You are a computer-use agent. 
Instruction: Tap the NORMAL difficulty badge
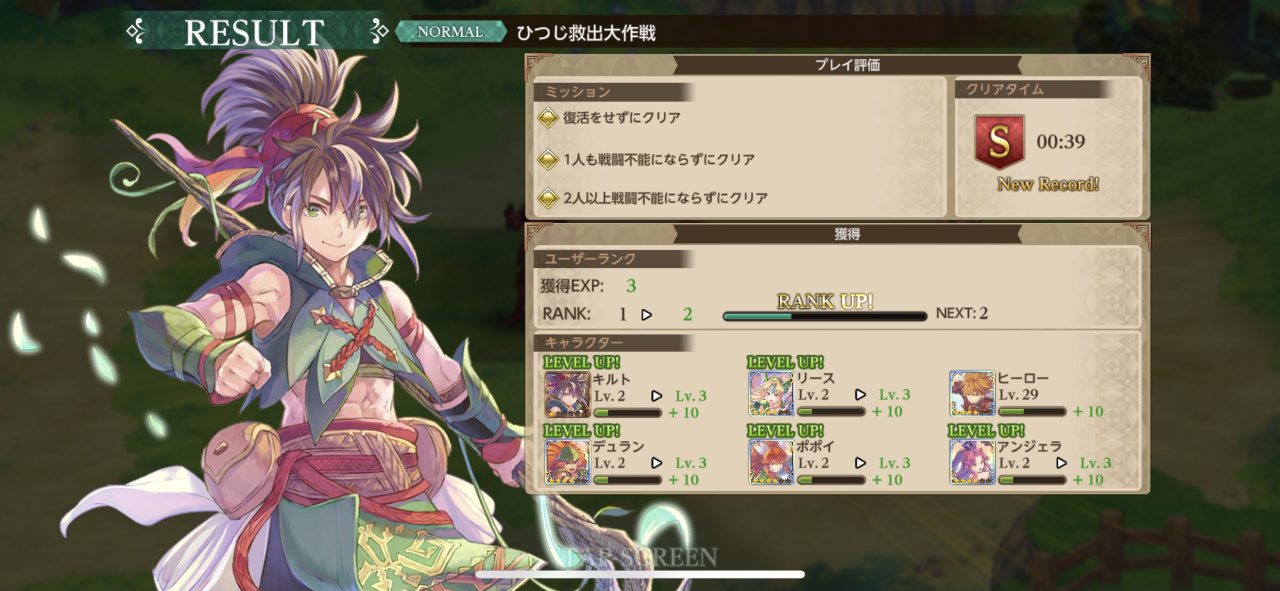click(x=450, y=32)
